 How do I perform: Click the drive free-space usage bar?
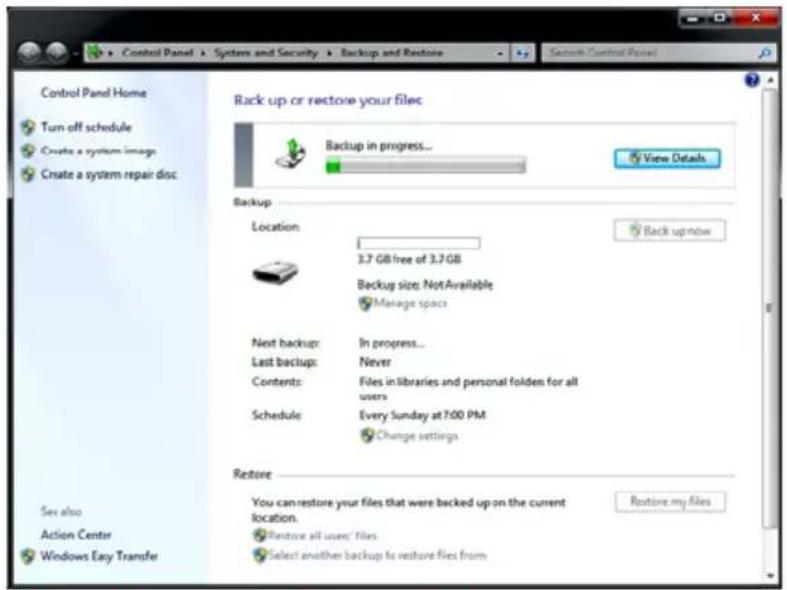coord(419,243)
